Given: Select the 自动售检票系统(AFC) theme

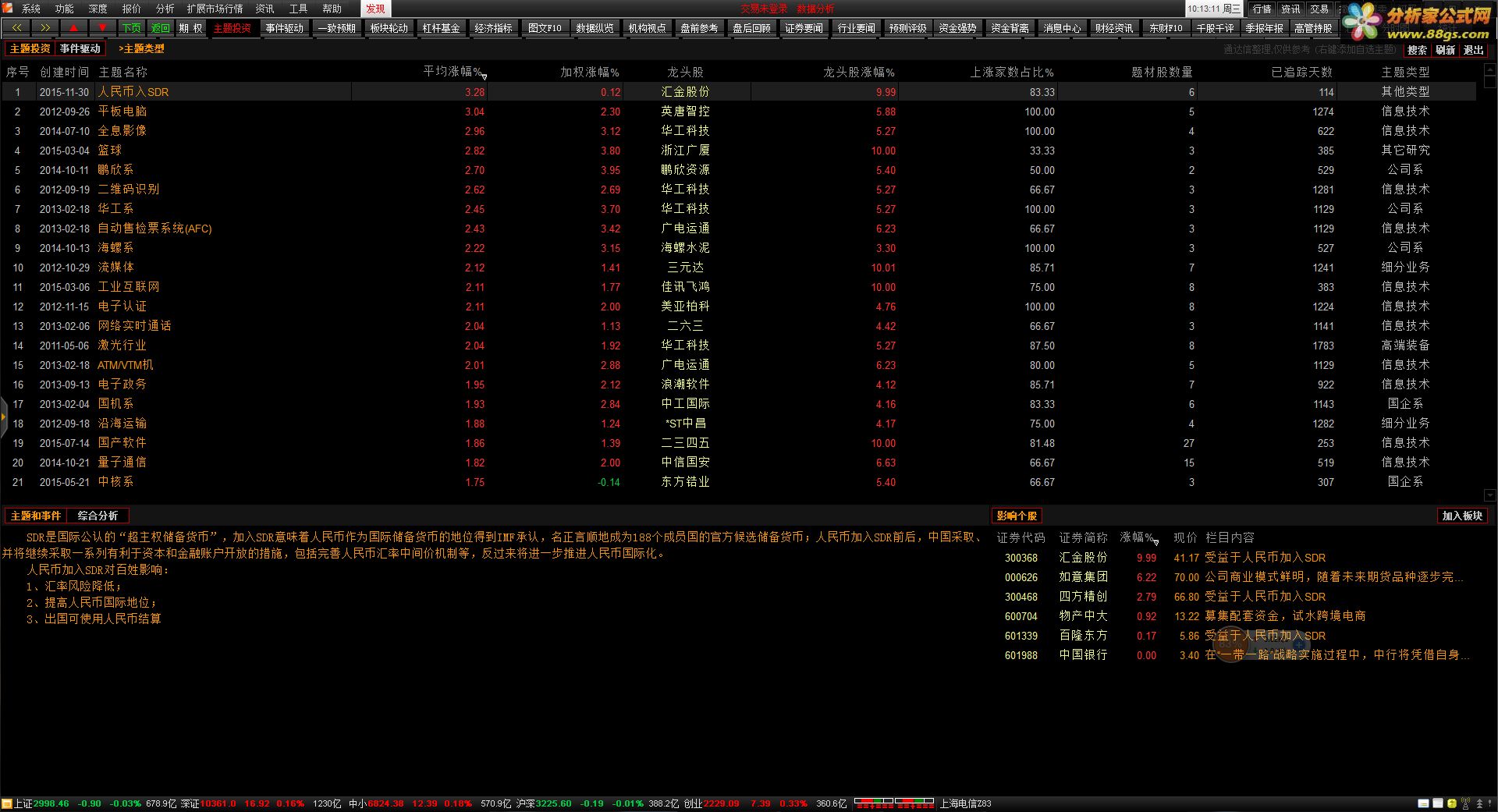Looking at the screenshot, I should tap(154, 229).
